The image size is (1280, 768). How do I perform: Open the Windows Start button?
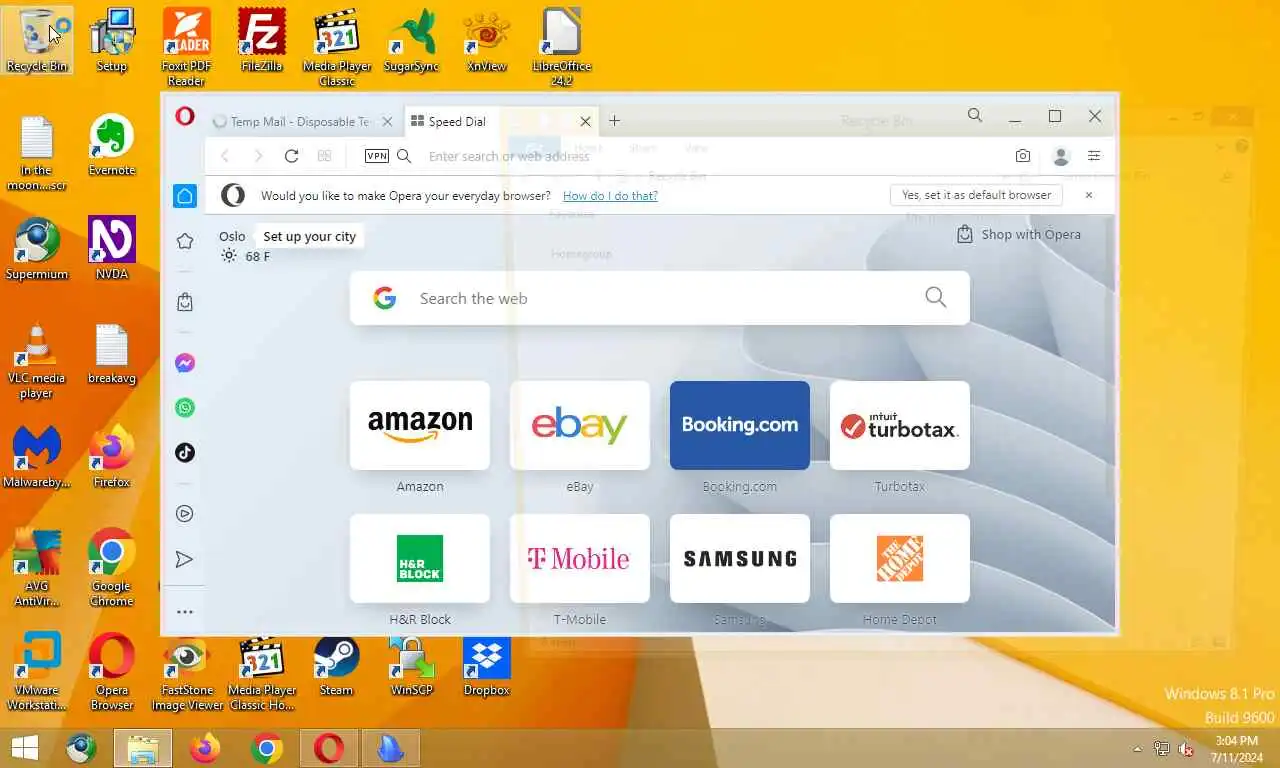[x=24, y=748]
